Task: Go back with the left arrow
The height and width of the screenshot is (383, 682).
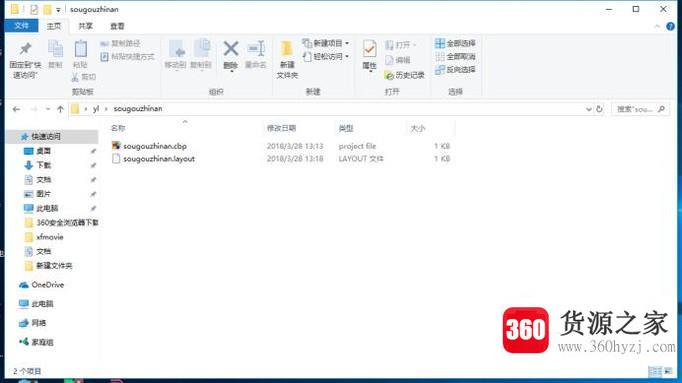Action: [x=17, y=109]
